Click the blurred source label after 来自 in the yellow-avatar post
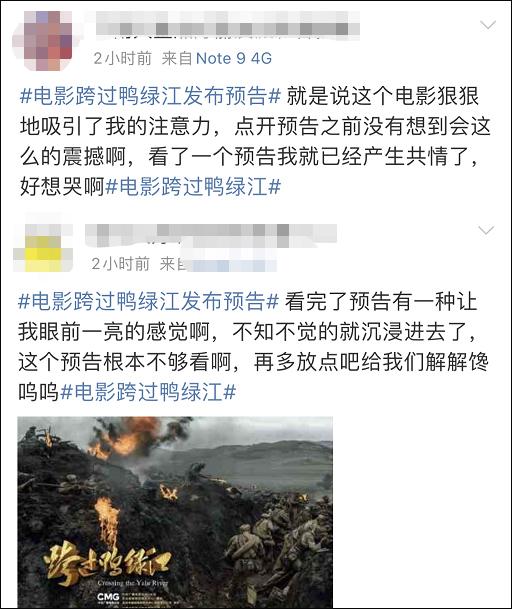 point(232,264)
